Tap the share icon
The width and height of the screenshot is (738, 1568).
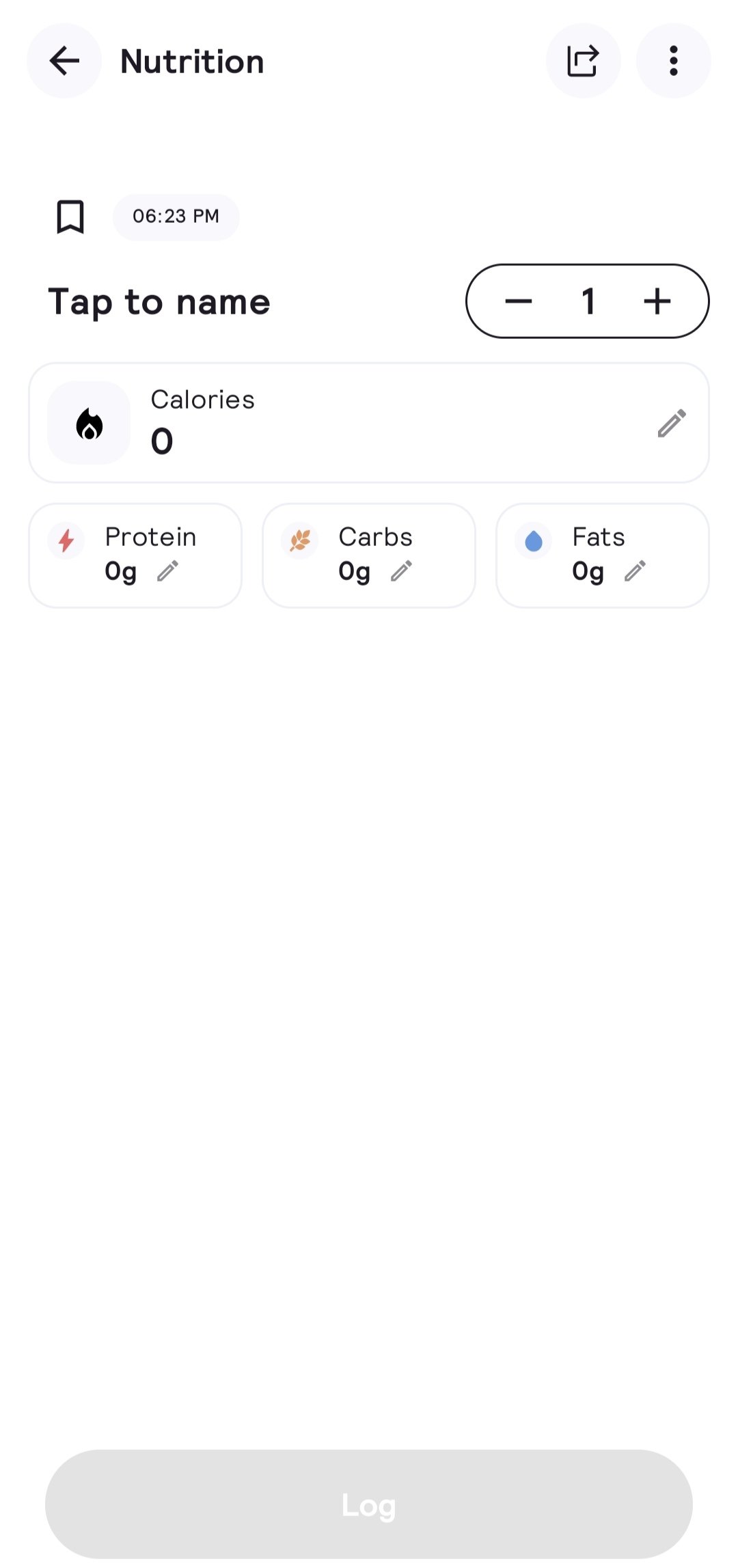(x=583, y=61)
